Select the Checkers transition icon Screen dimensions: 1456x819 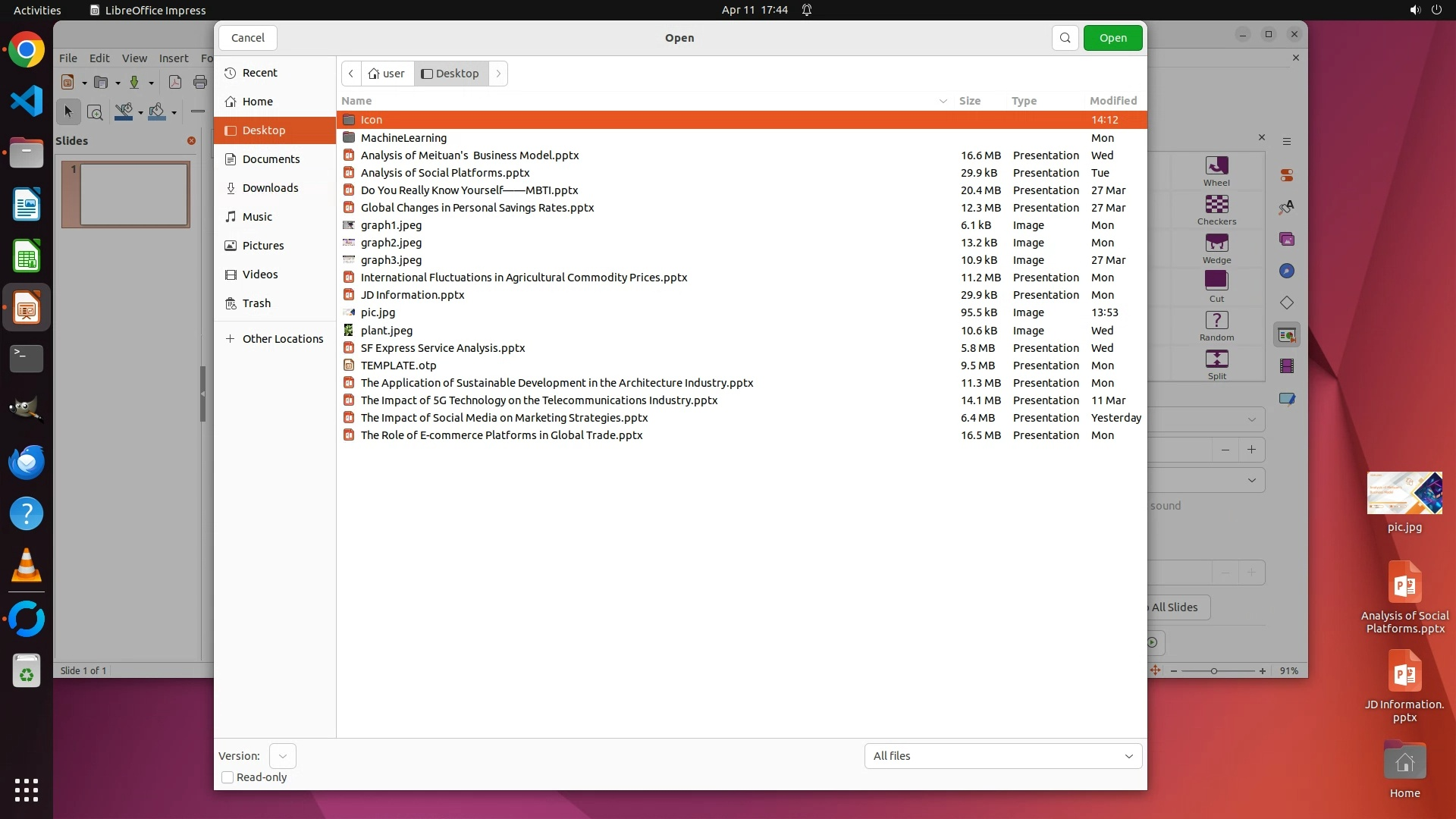pyautogui.click(x=1216, y=205)
